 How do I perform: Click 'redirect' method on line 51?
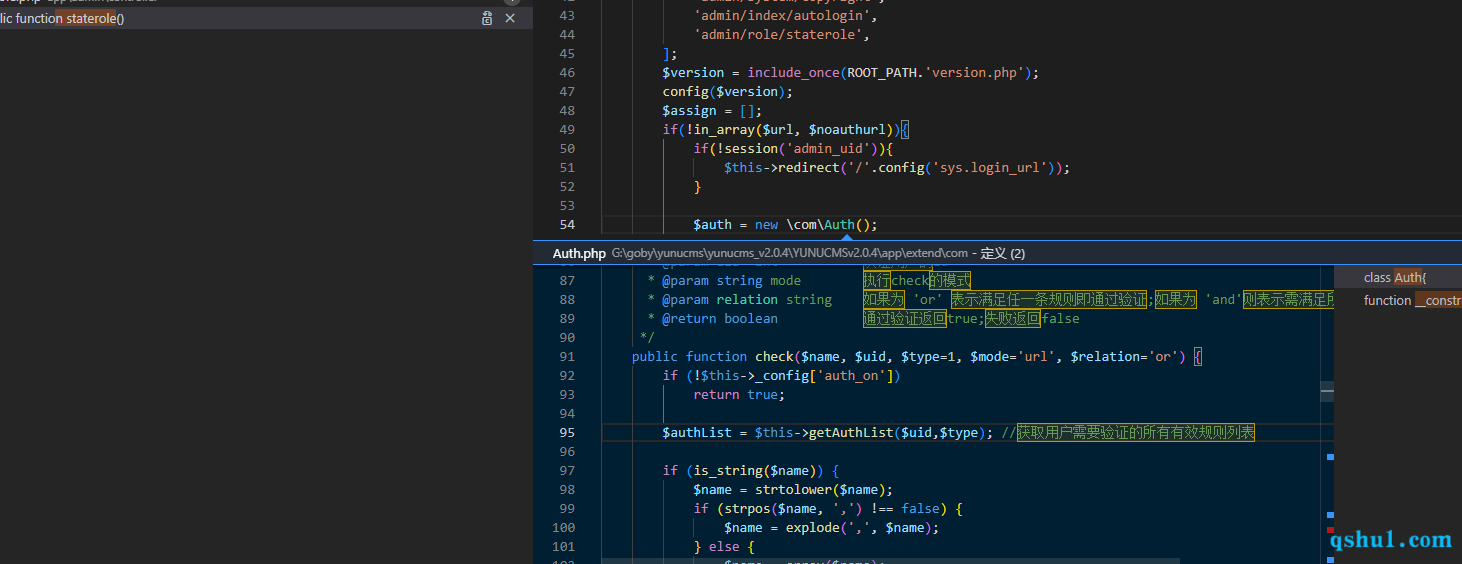click(x=809, y=167)
